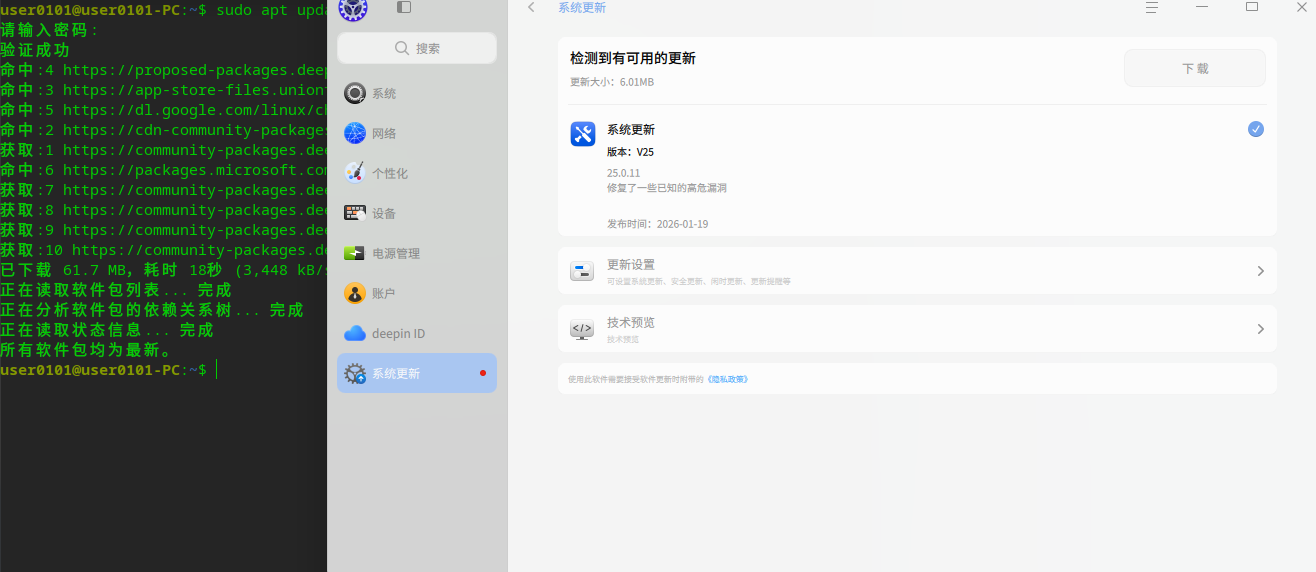Screen dimensions: 1316x572
Task: Minimize the Control Center window
Action: click(1202, 7)
